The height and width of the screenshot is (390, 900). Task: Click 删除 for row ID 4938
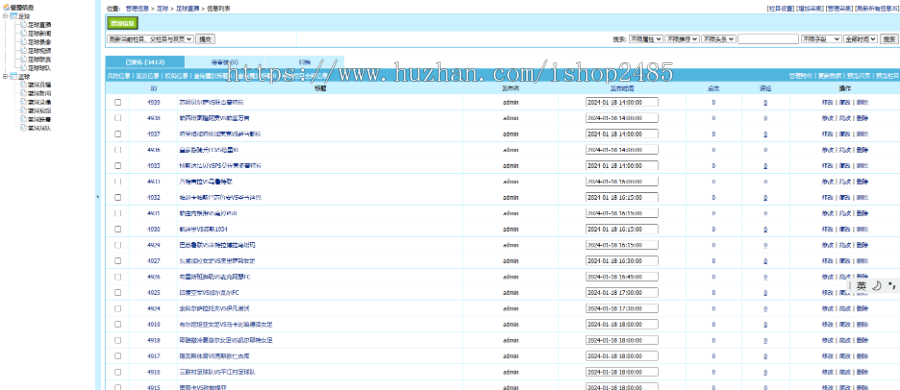pos(862,118)
